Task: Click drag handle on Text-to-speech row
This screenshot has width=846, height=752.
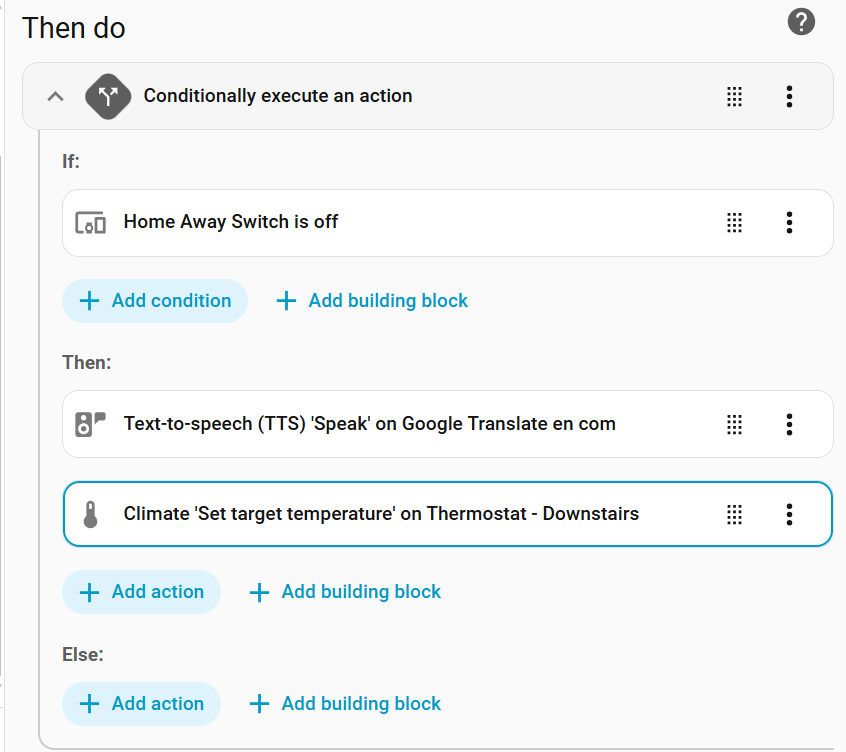Action: tap(734, 424)
